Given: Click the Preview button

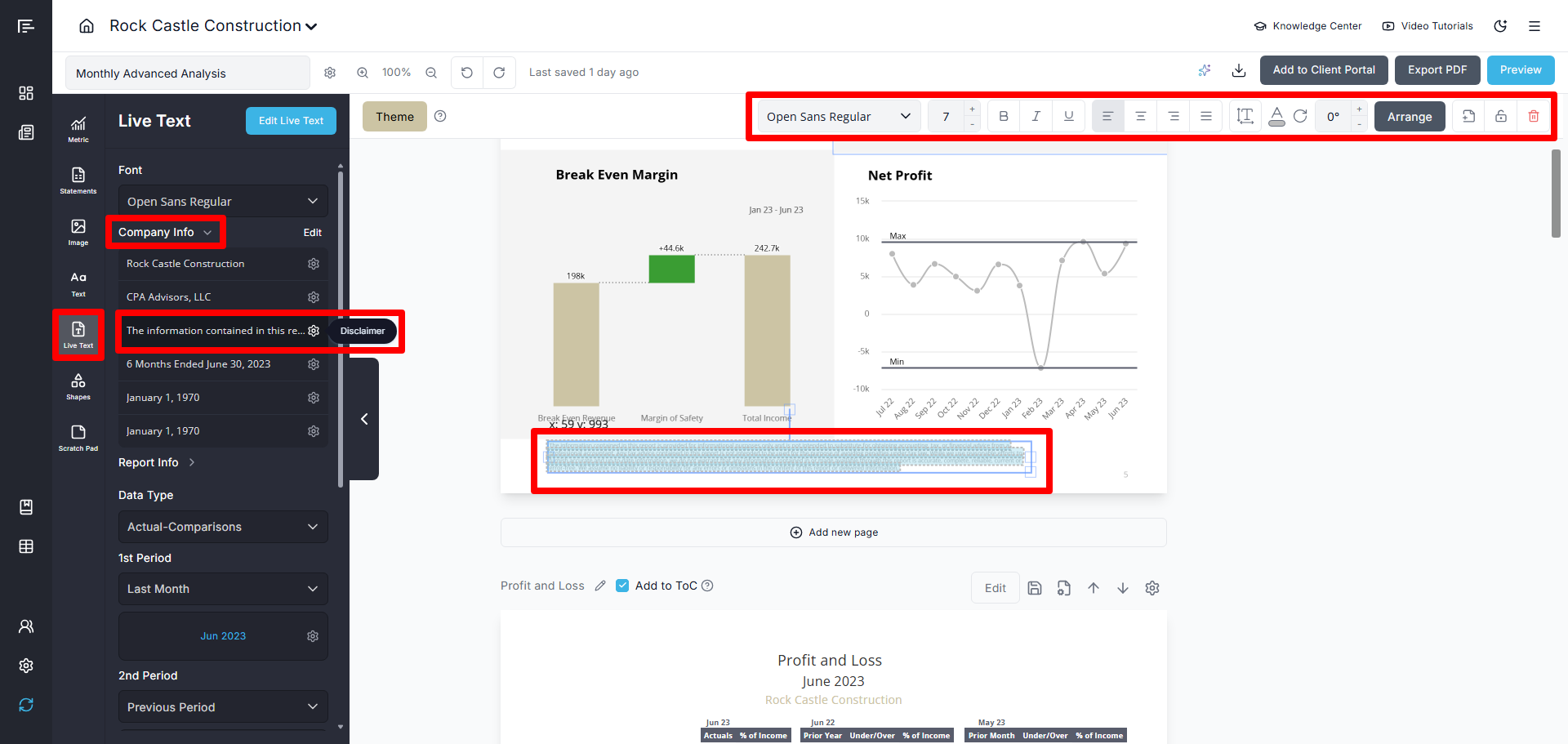Looking at the screenshot, I should point(1520,70).
